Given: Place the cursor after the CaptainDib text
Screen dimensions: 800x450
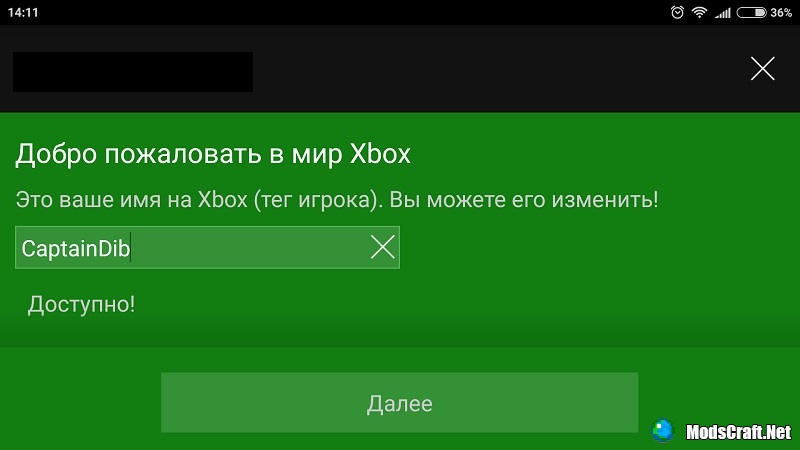Looking at the screenshot, I should tap(131, 248).
